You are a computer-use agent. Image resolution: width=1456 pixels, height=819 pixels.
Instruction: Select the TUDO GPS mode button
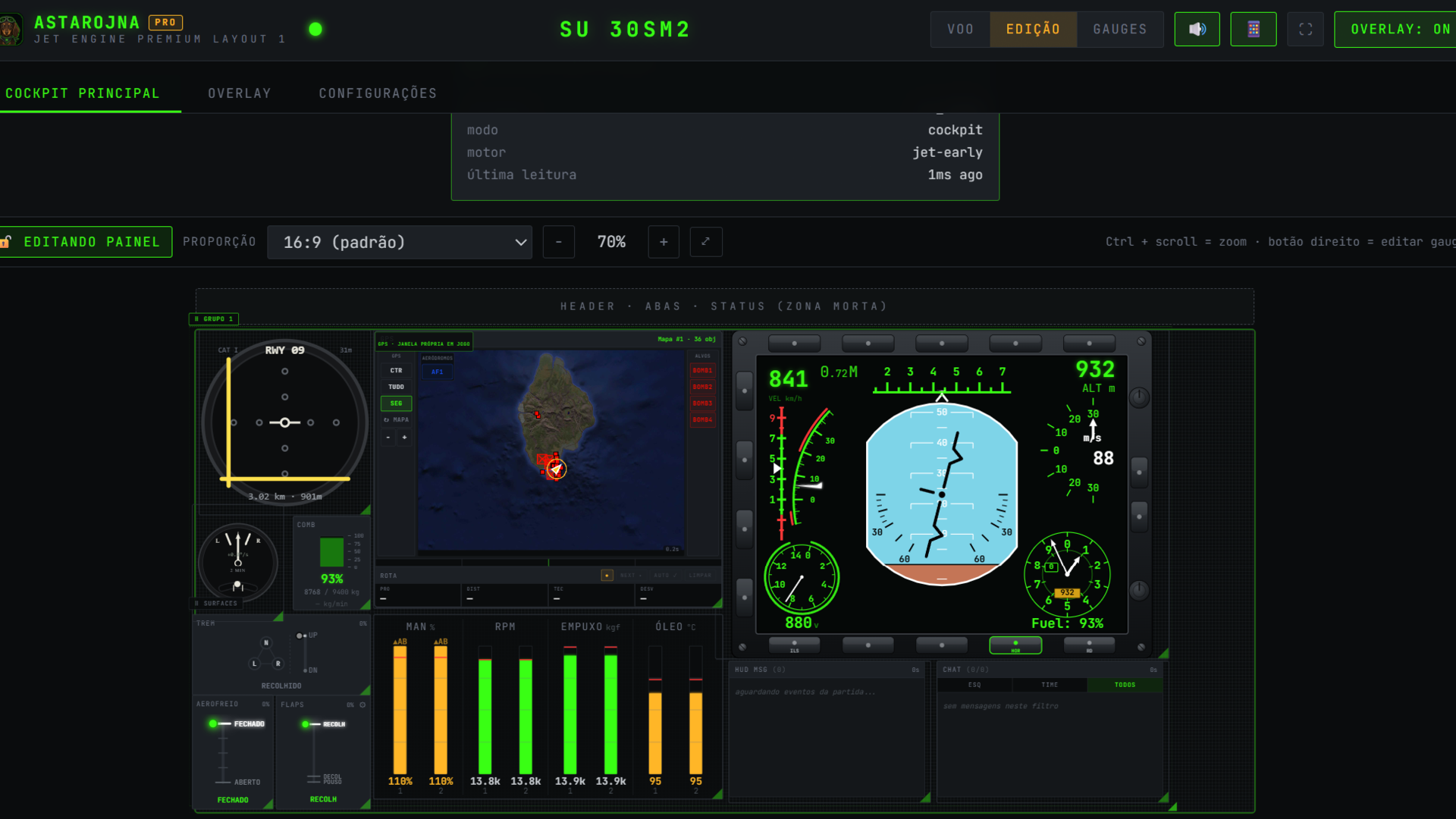pyautogui.click(x=396, y=387)
